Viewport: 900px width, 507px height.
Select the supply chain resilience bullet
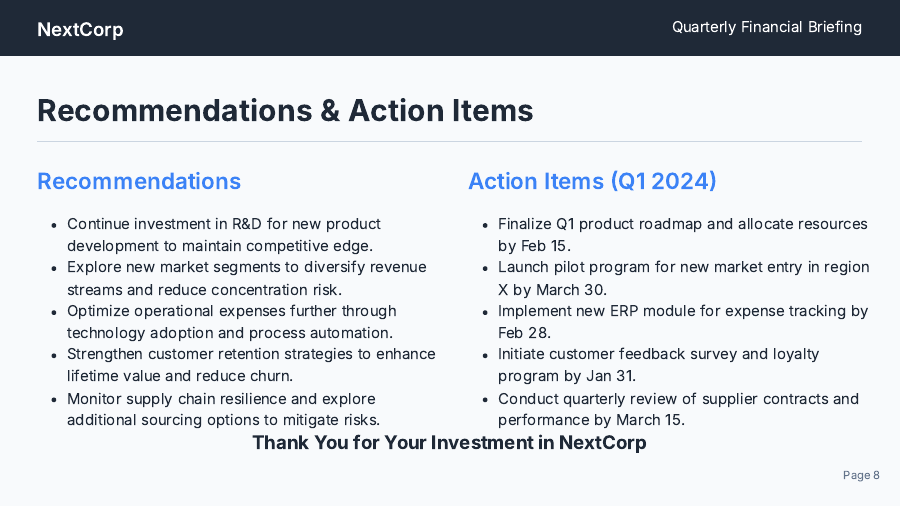pos(223,409)
